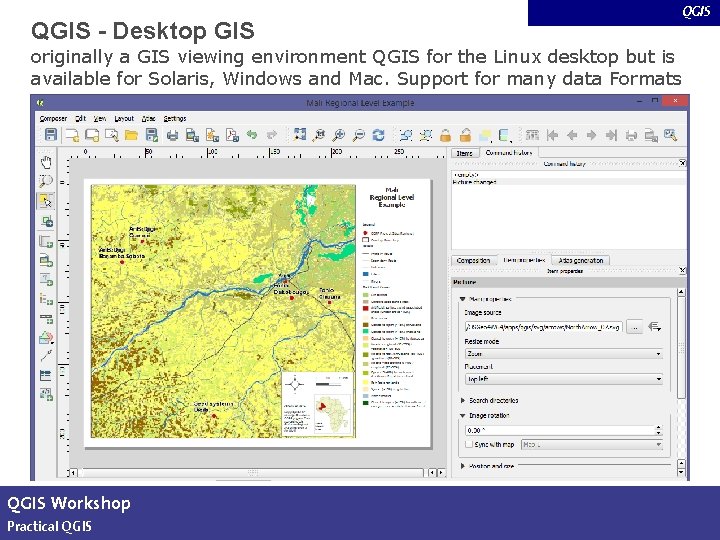Image resolution: width=720 pixels, height=540 pixels.
Task: Go to first atlas feature
Action: [x=552, y=135]
